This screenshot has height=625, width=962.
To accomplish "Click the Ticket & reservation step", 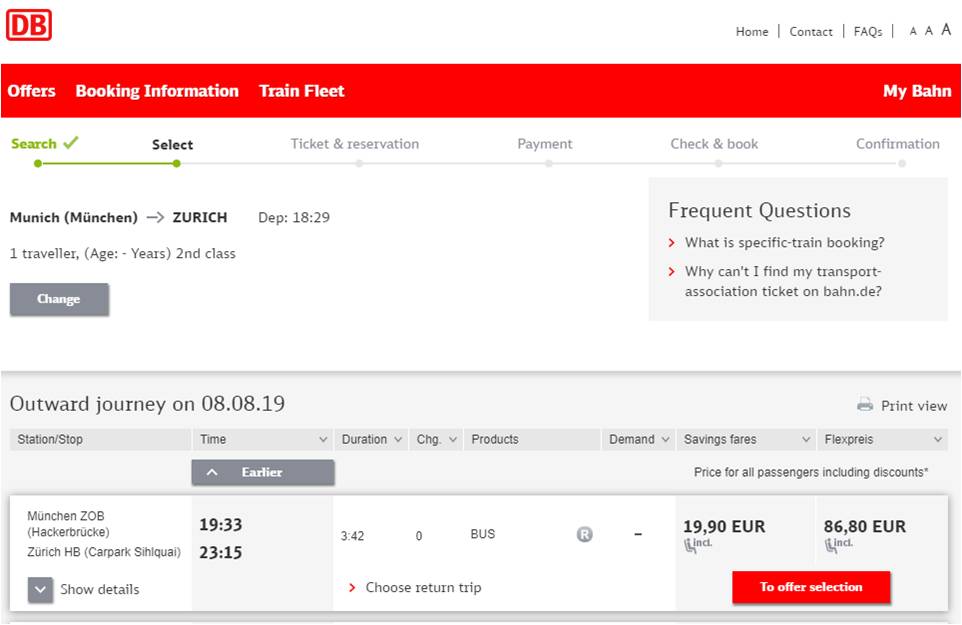I will click(355, 144).
